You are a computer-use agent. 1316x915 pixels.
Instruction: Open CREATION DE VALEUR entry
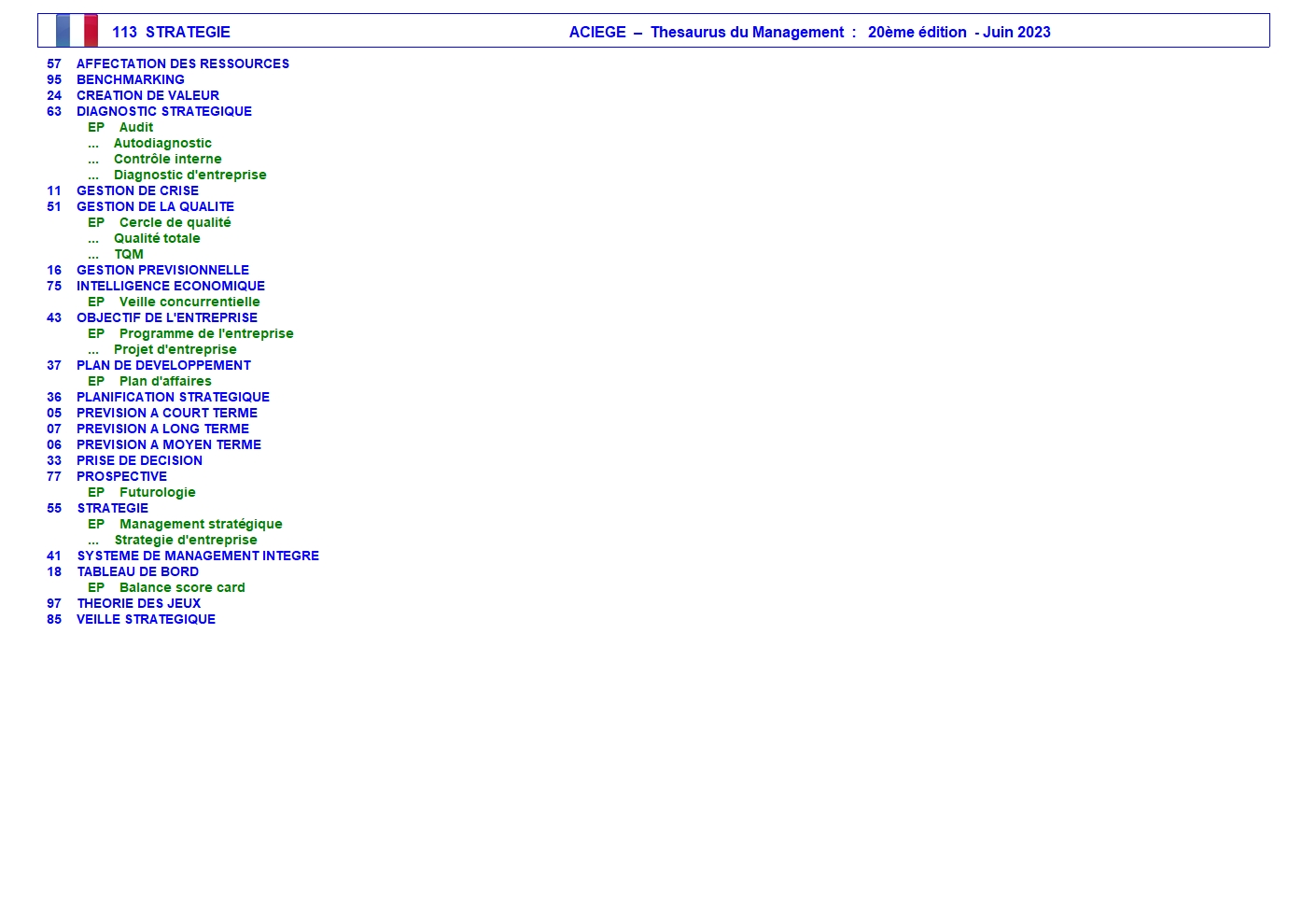coord(147,95)
